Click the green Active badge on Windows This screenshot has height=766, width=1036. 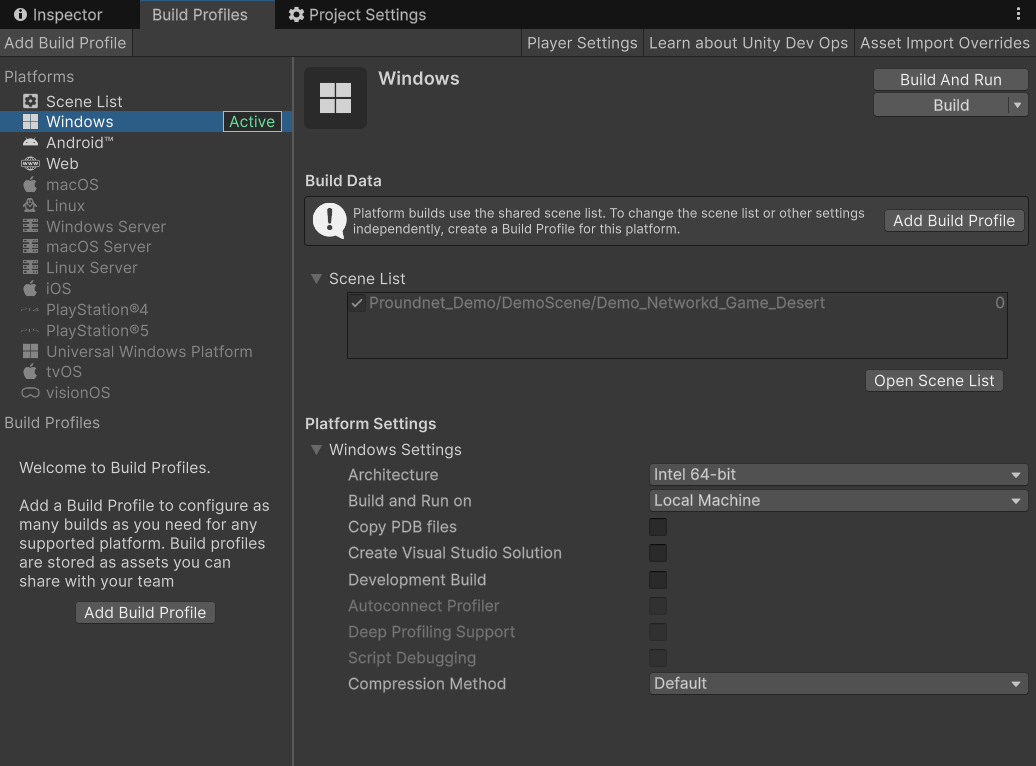pos(252,122)
